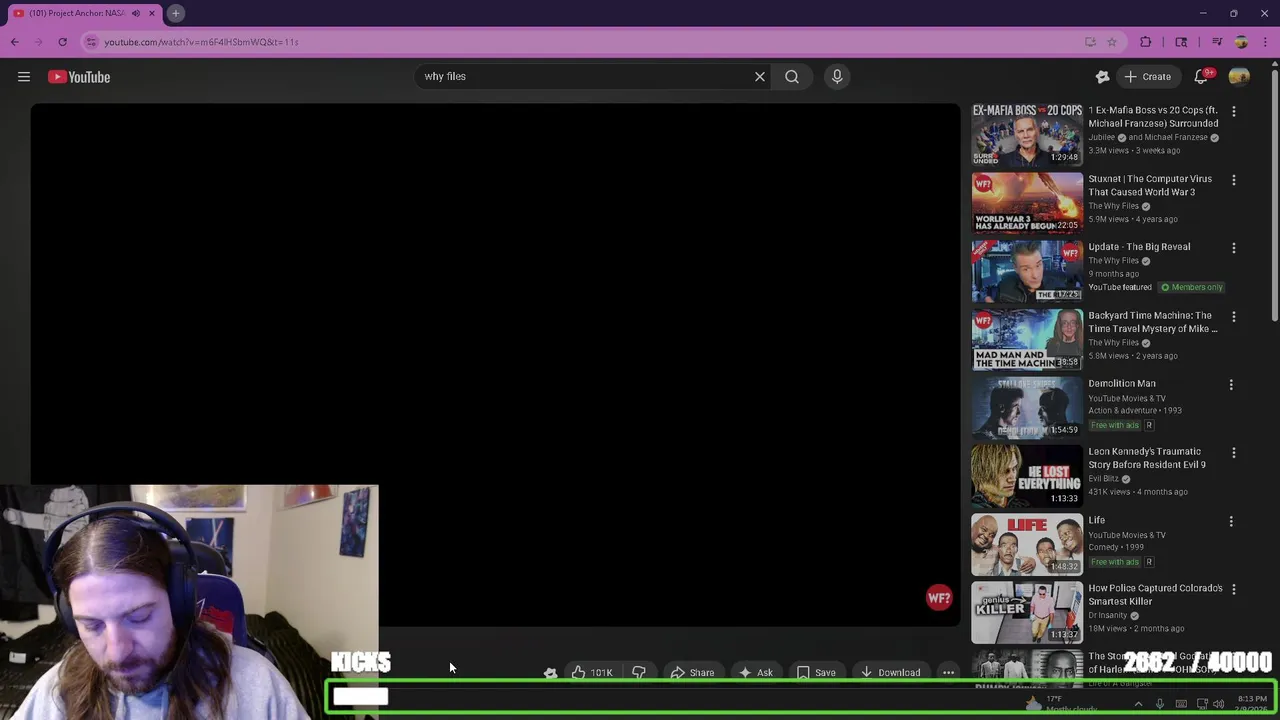Open a new browser tab
1280x720 pixels.
(175, 13)
